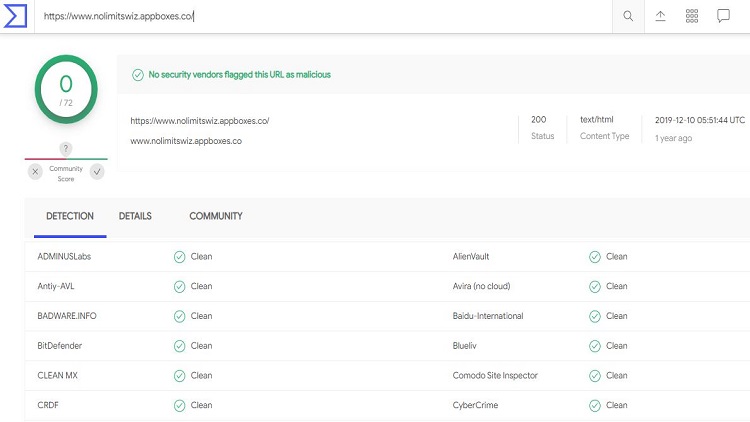Click the 0/72 detection score circle
750x422 pixels.
[x=66, y=88]
